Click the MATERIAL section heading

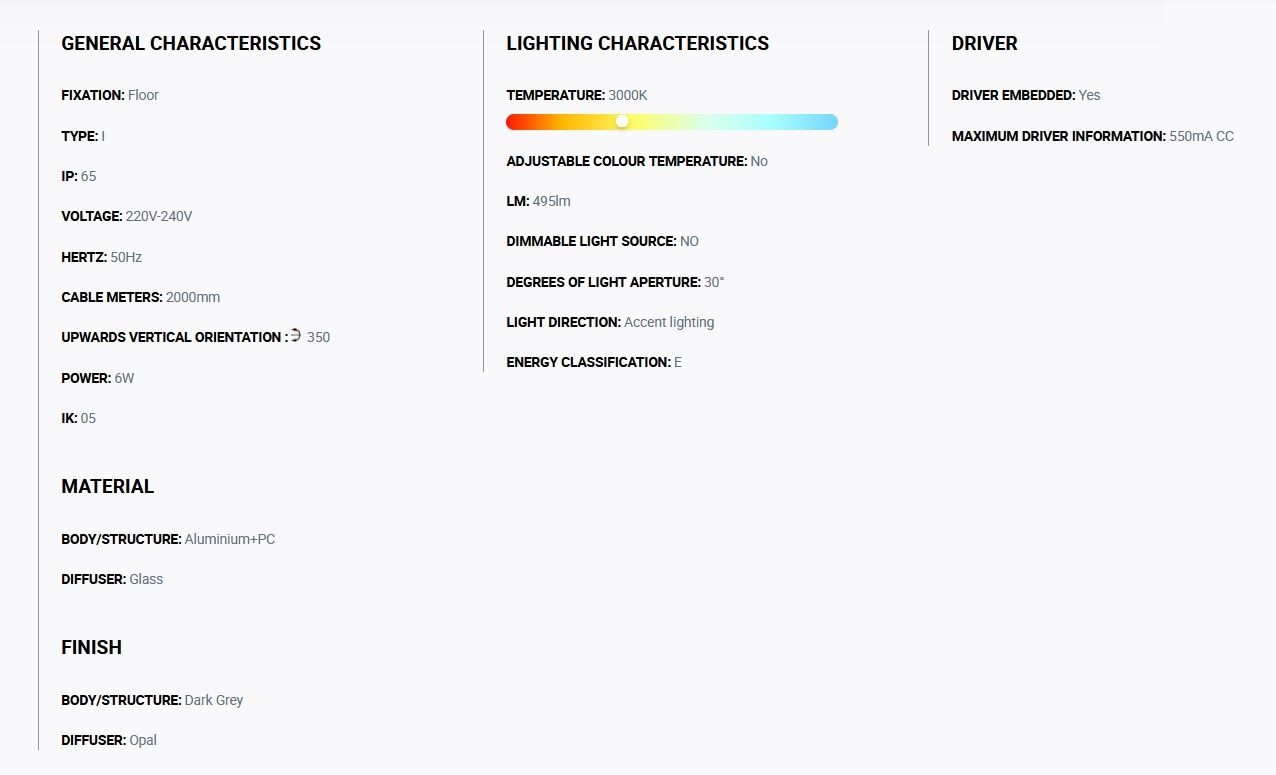(x=107, y=486)
